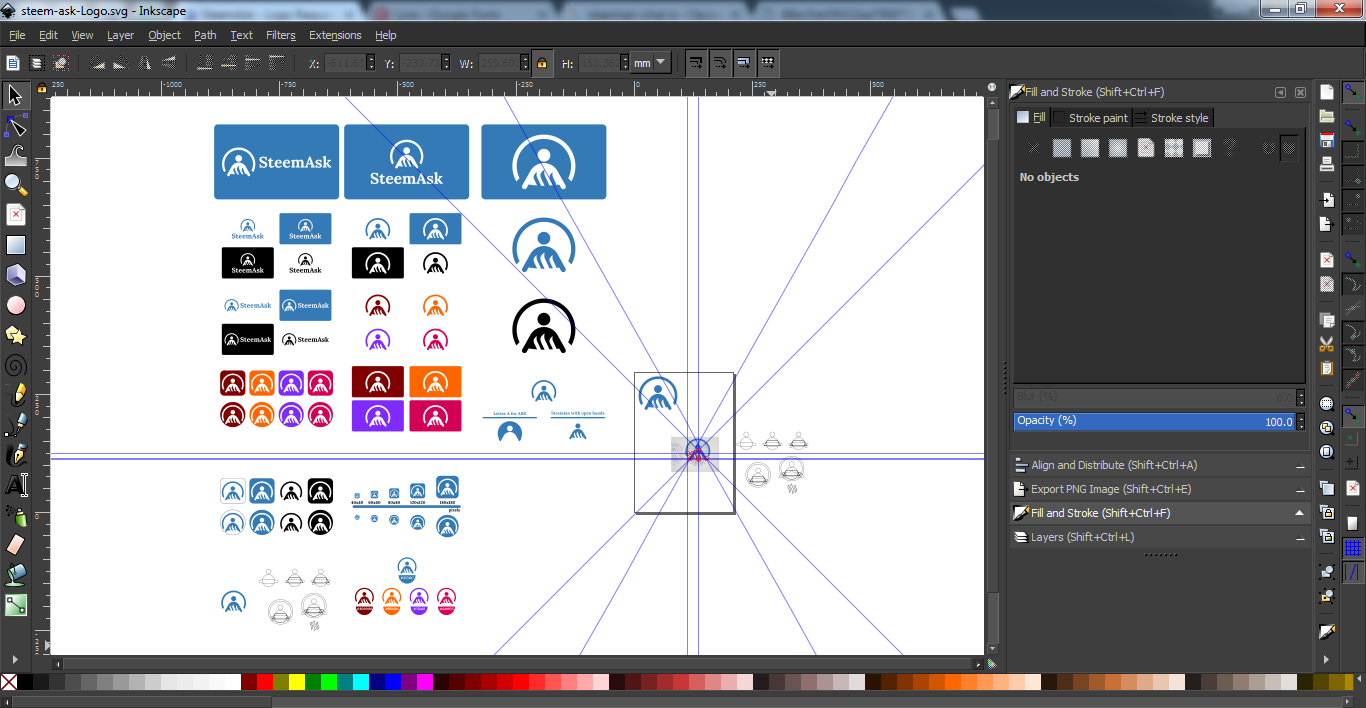
Task: Collapse the Fill and Stroke panel
Action: (1159, 513)
